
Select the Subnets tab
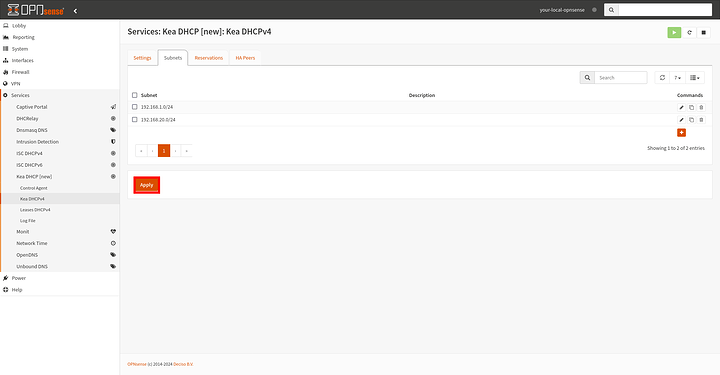point(173,58)
